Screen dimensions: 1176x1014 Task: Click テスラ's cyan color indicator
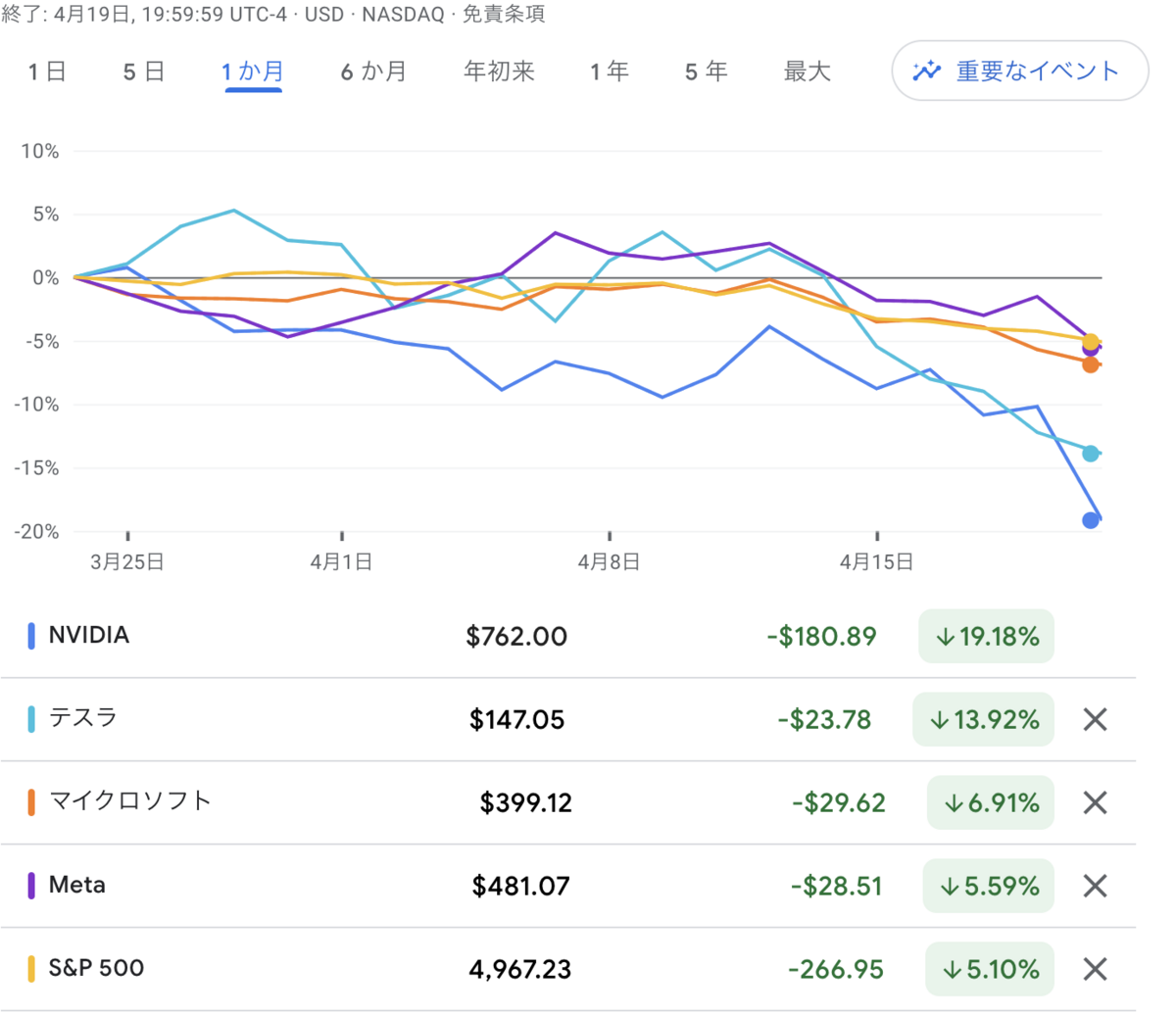pos(31,719)
